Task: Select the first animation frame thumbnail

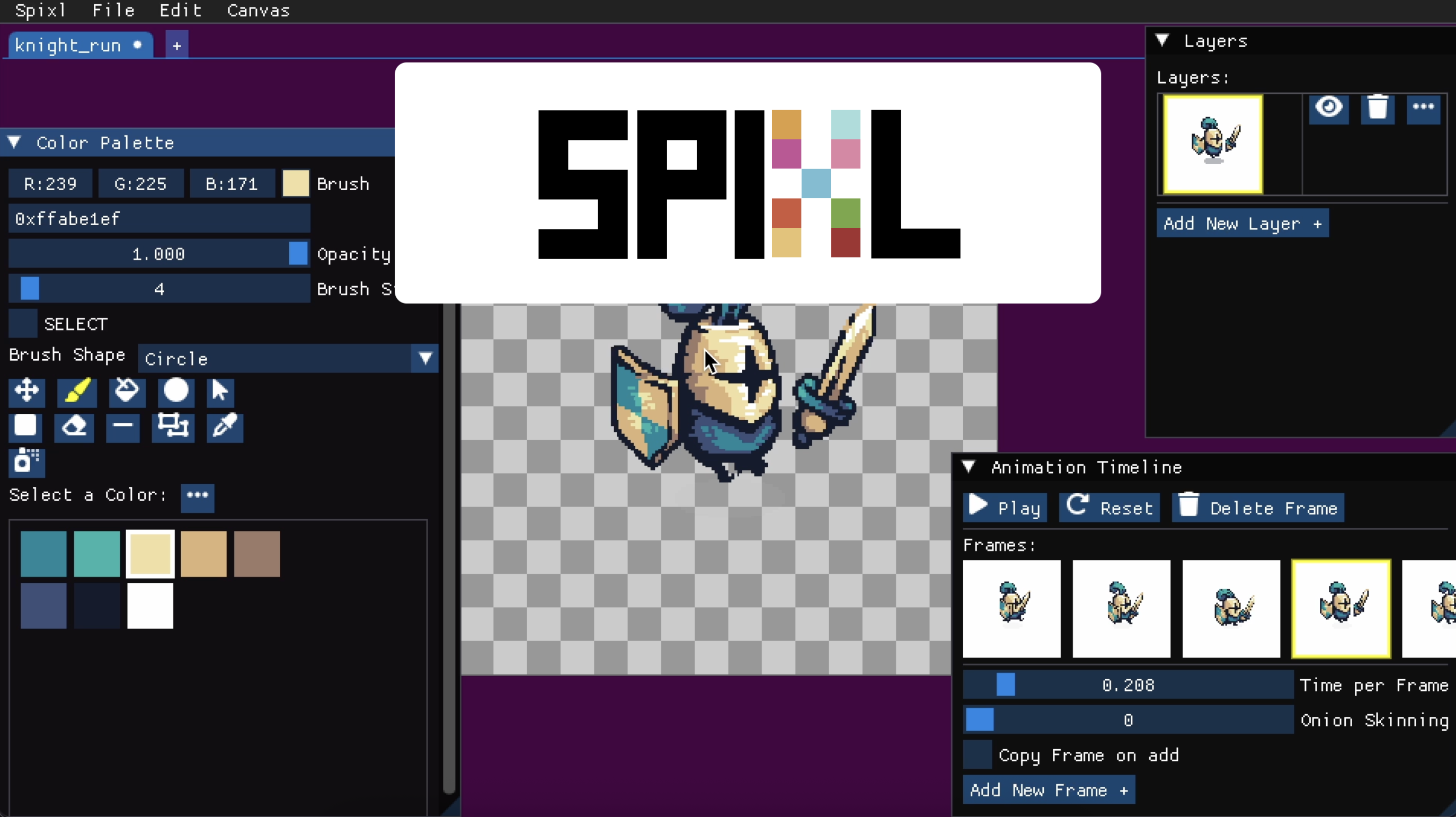Action: coord(1012,608)
